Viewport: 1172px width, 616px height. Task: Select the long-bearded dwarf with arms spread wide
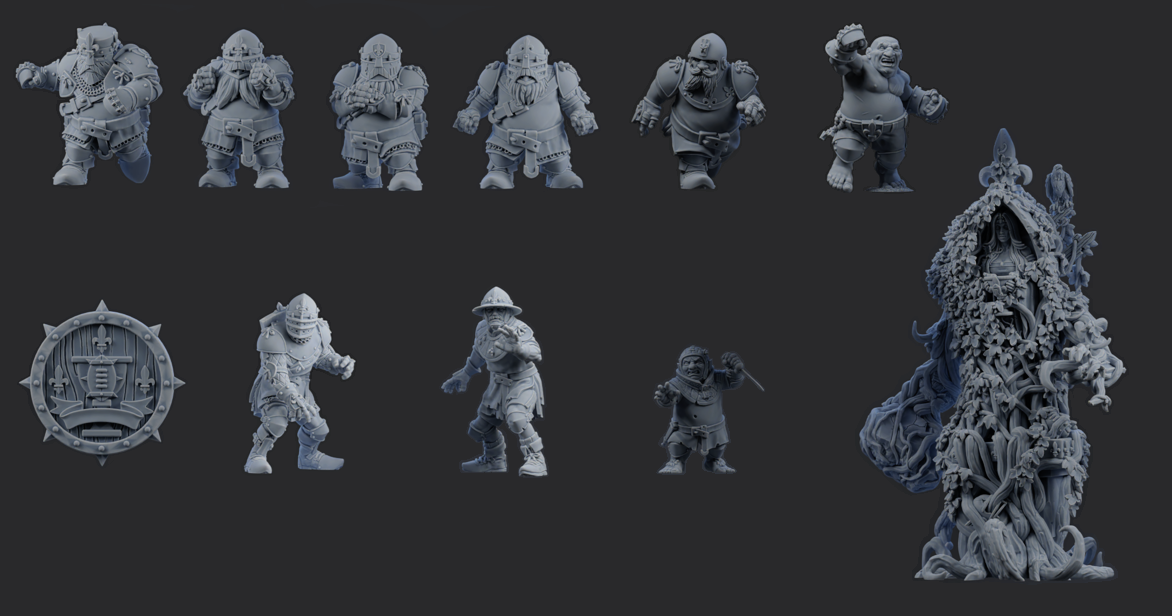pos(525,112)
